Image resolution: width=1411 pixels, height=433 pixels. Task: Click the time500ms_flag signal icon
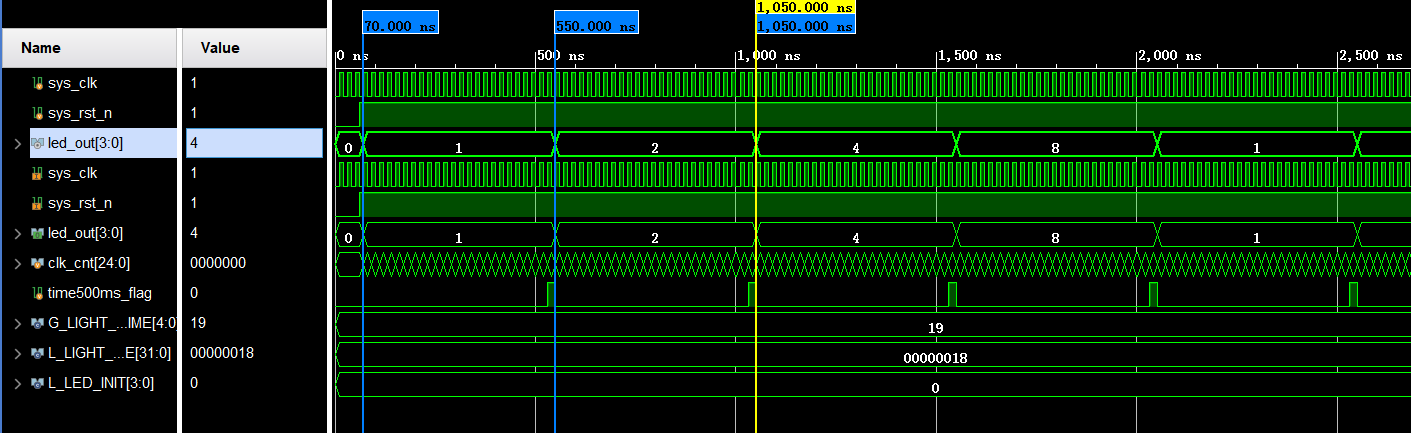coord(39,293)
